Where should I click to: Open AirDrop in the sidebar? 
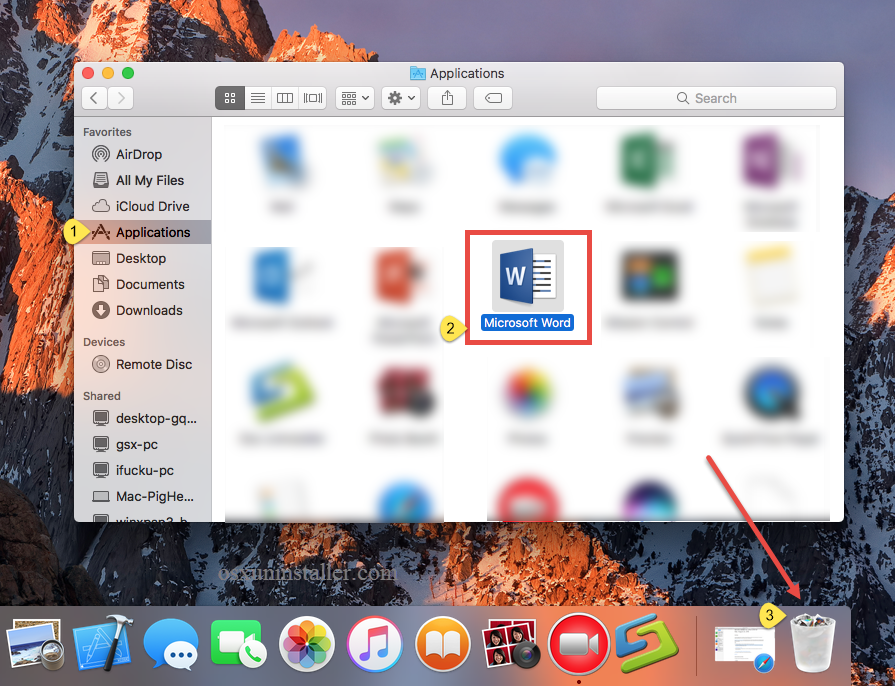(143, 154)
